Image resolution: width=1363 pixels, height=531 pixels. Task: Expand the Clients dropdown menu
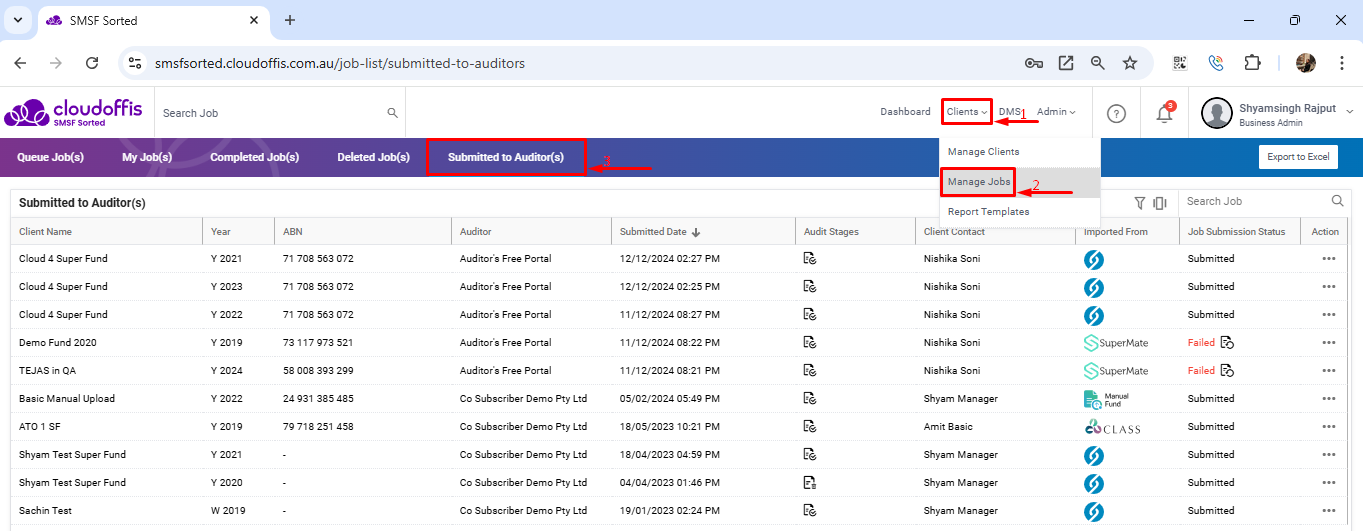(x=966, y=112)
